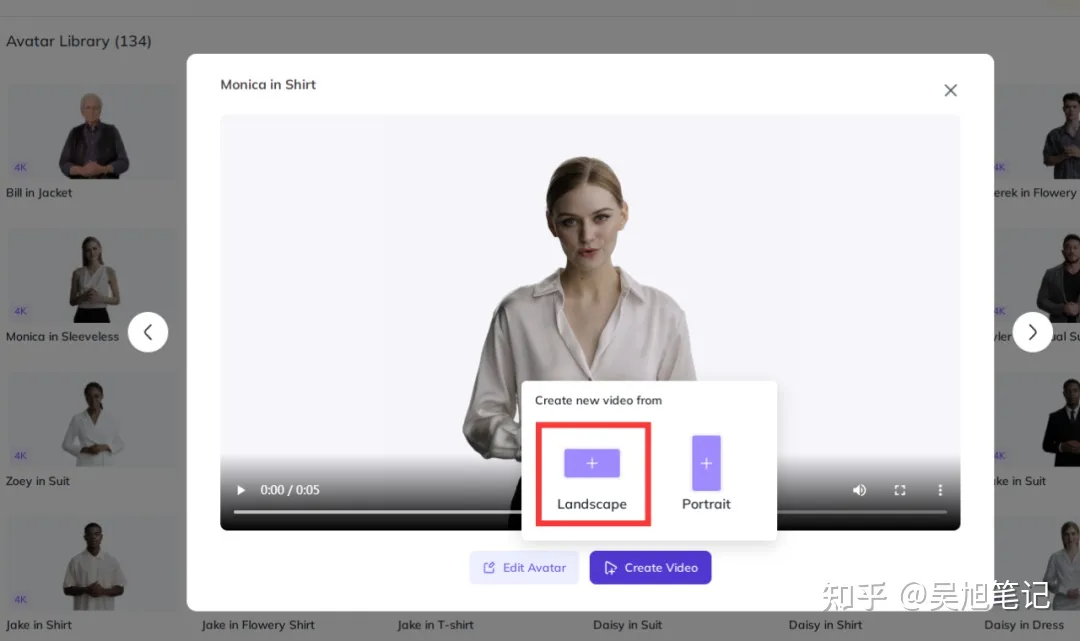Click the Daisy in Suit label
Screen dimensions: 1080x641
click(627, 625)
